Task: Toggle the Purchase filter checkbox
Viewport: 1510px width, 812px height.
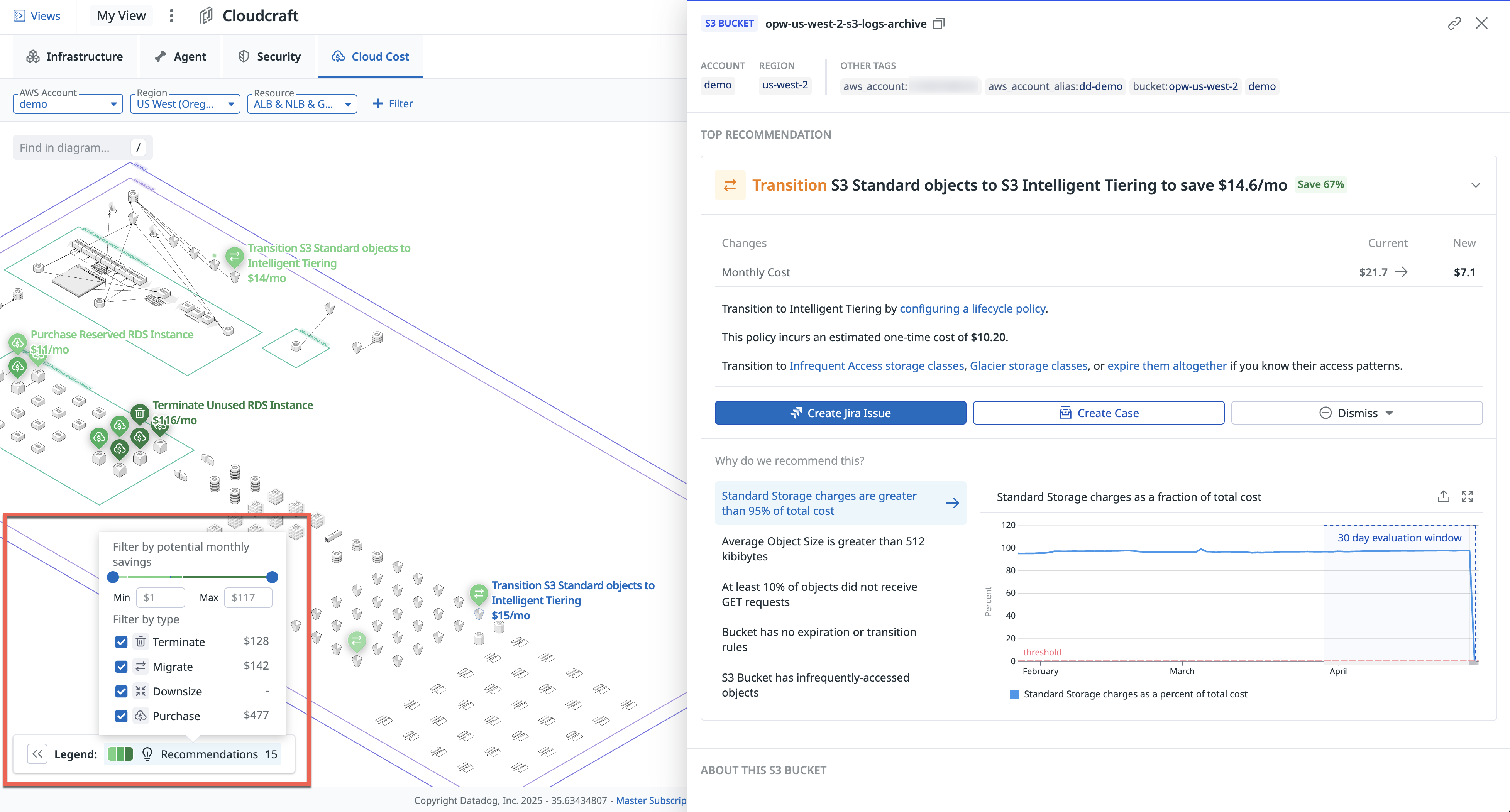Action: [x=121, y=716]
